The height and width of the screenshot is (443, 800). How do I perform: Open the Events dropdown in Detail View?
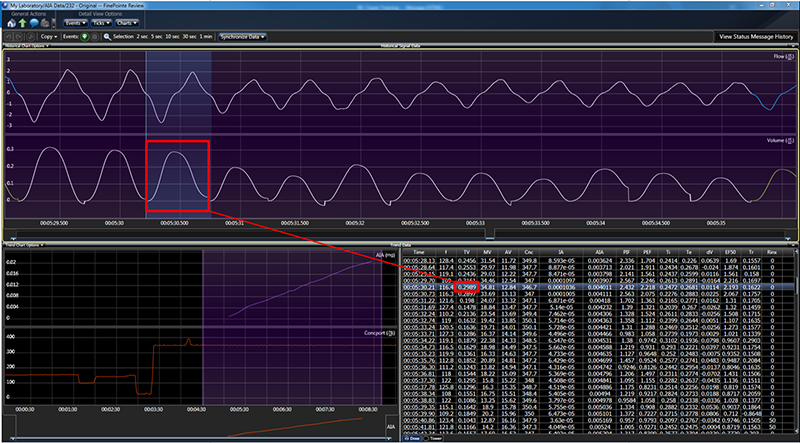[x=76, y=23]
